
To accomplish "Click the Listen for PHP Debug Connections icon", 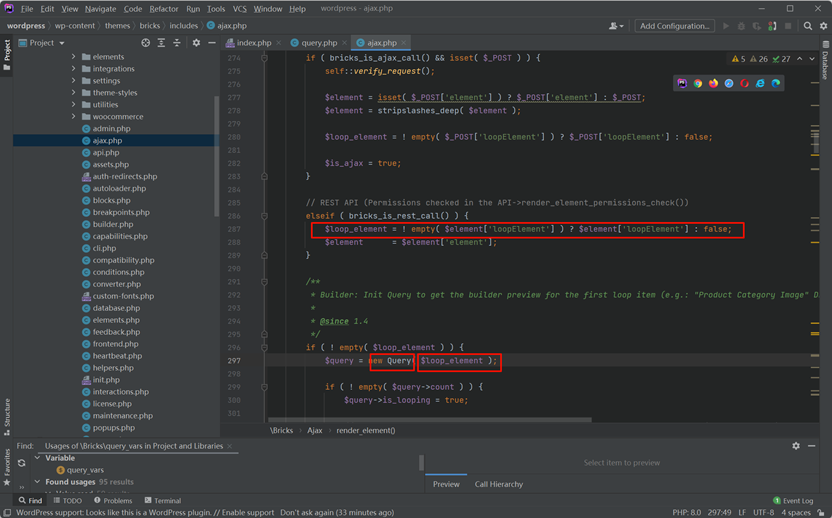I will coord(773,25).
